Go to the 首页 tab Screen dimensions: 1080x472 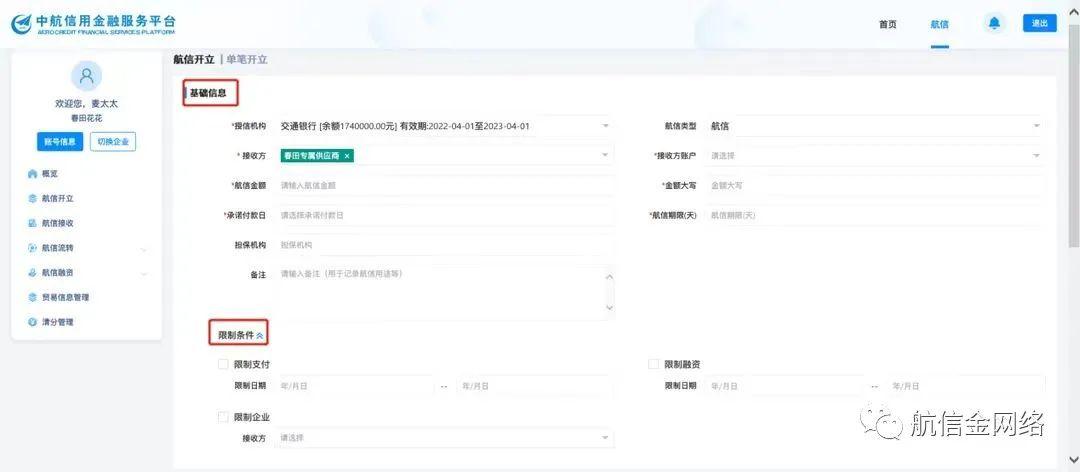click(887, 25)
